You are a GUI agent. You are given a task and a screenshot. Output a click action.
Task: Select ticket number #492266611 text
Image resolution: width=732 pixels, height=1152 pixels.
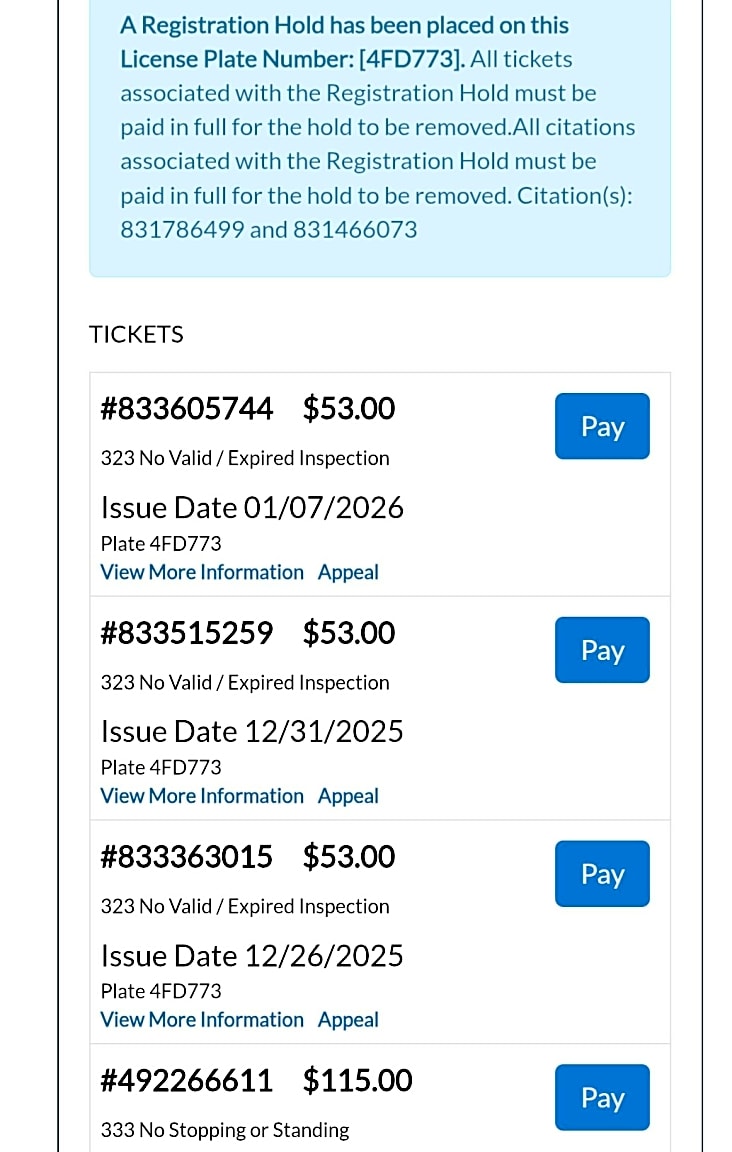[x=187, y=1081]
